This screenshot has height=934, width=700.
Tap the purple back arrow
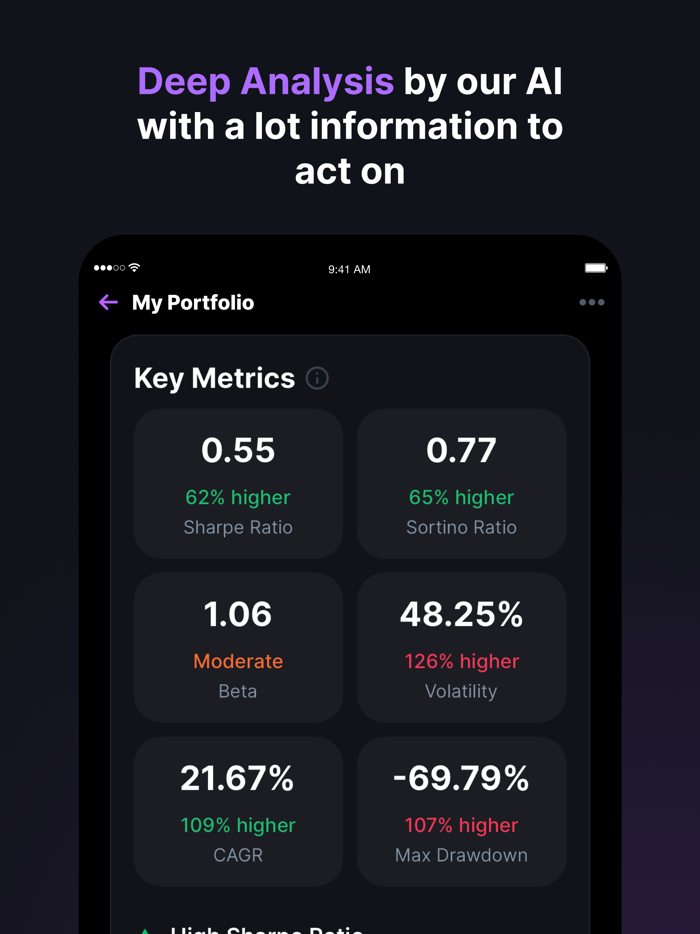[x=108, y=302]
